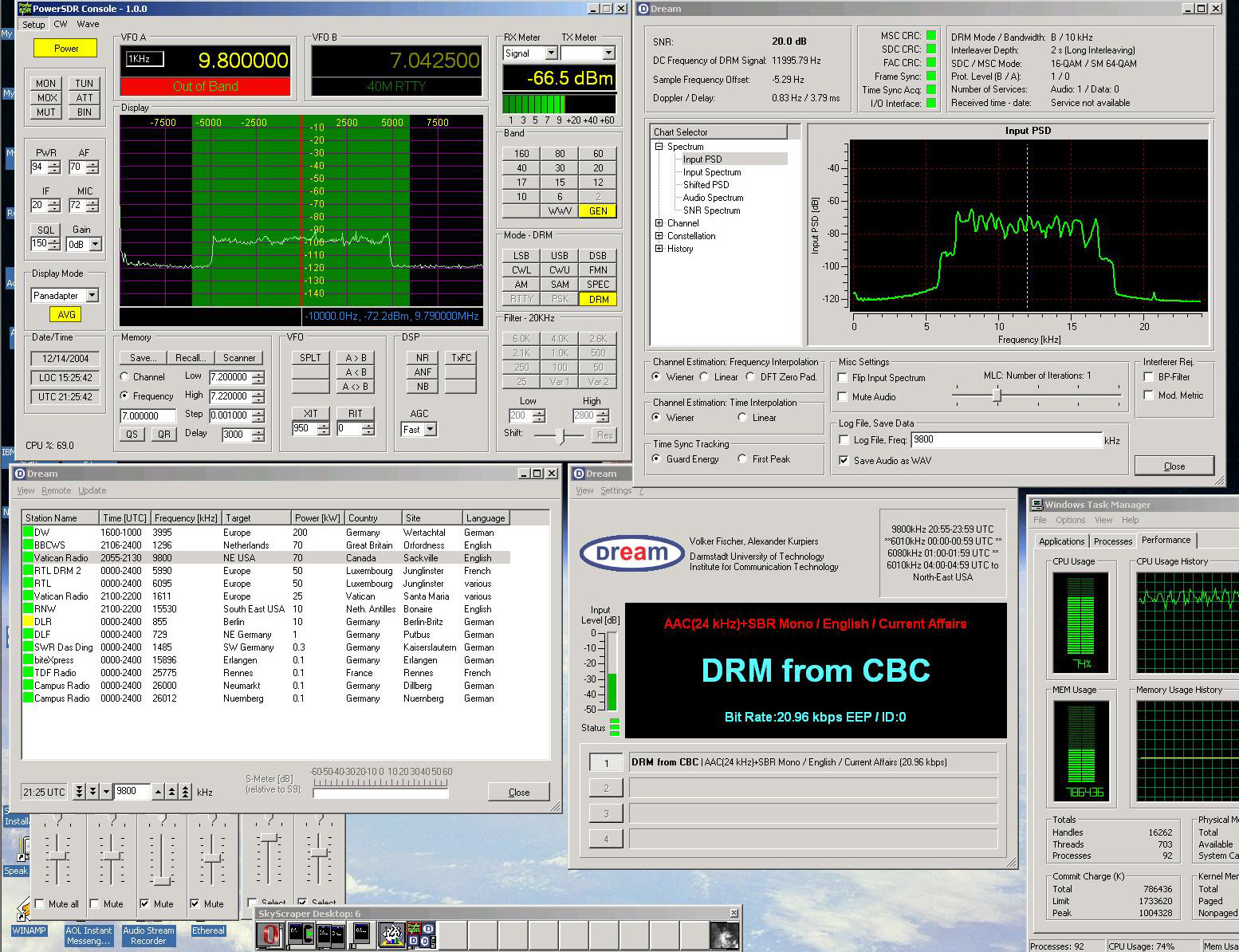Open the RX Meter Signal dropdown
Viewport: 1239px width, 952px height.
point(551,53)
